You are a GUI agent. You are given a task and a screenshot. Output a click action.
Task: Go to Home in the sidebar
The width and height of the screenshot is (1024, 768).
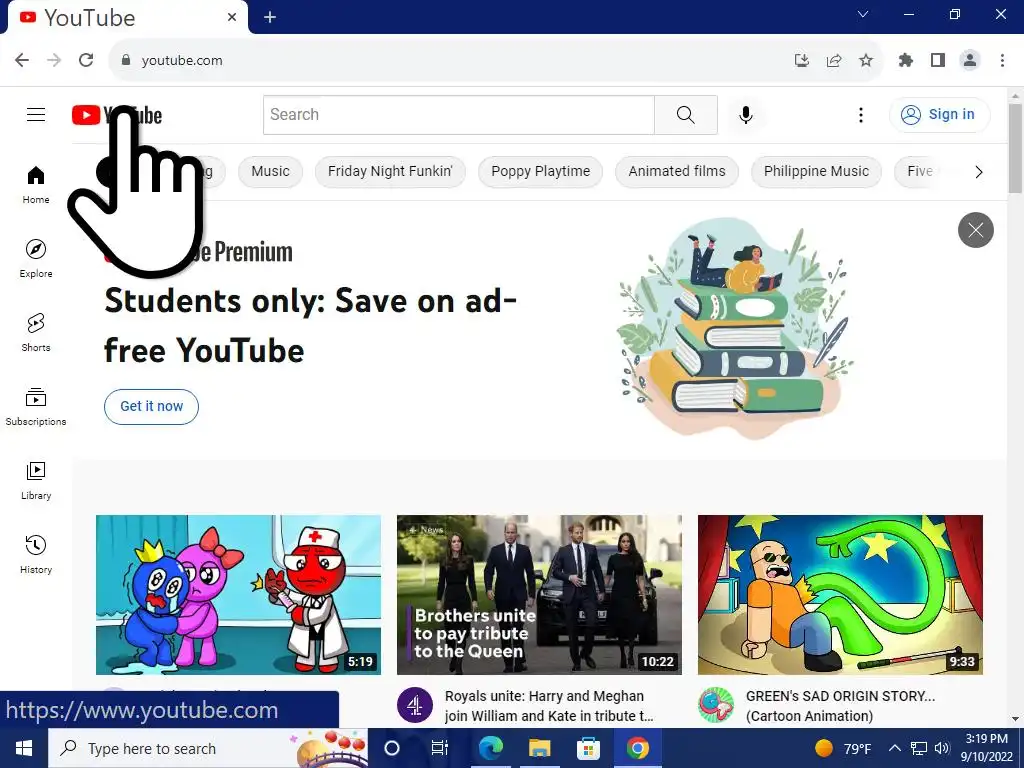(x=36, y=185)
